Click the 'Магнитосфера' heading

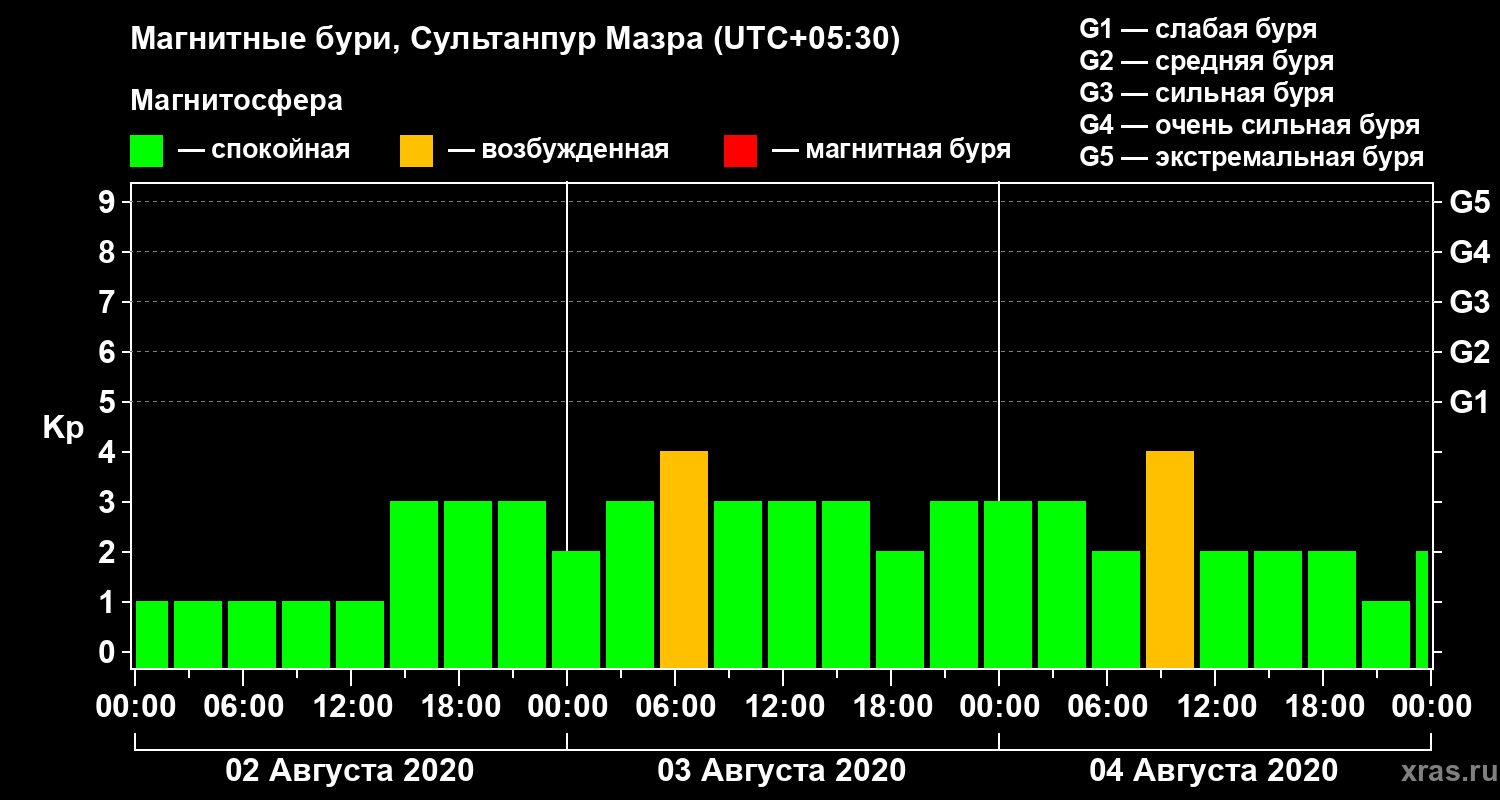pos(236,101)
